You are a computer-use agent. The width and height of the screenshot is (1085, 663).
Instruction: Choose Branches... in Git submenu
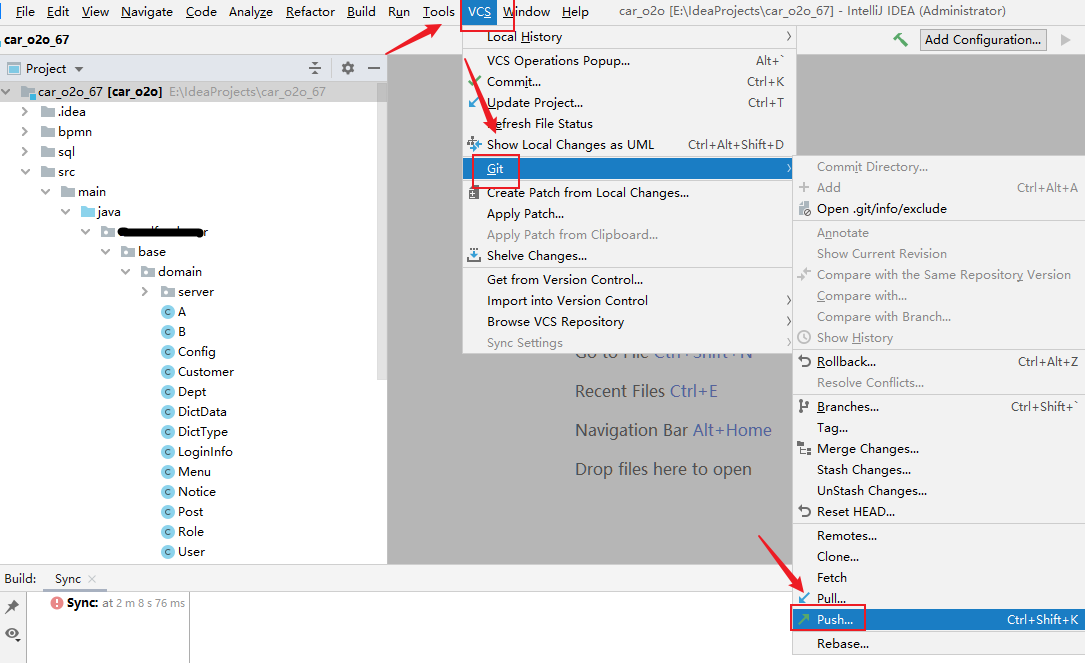[938, 407]
